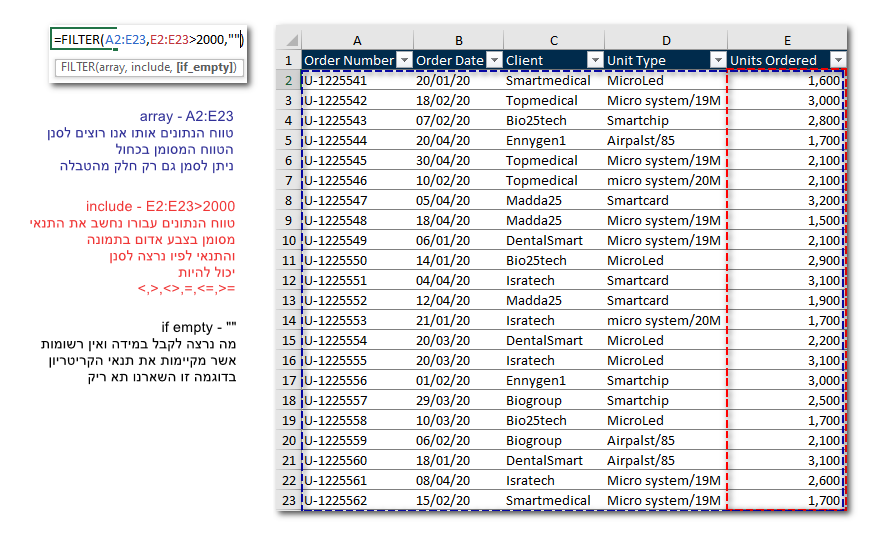This screenshot has width=873, height=537.
Task: Click the Client header cell
Action: coord(553,60)
